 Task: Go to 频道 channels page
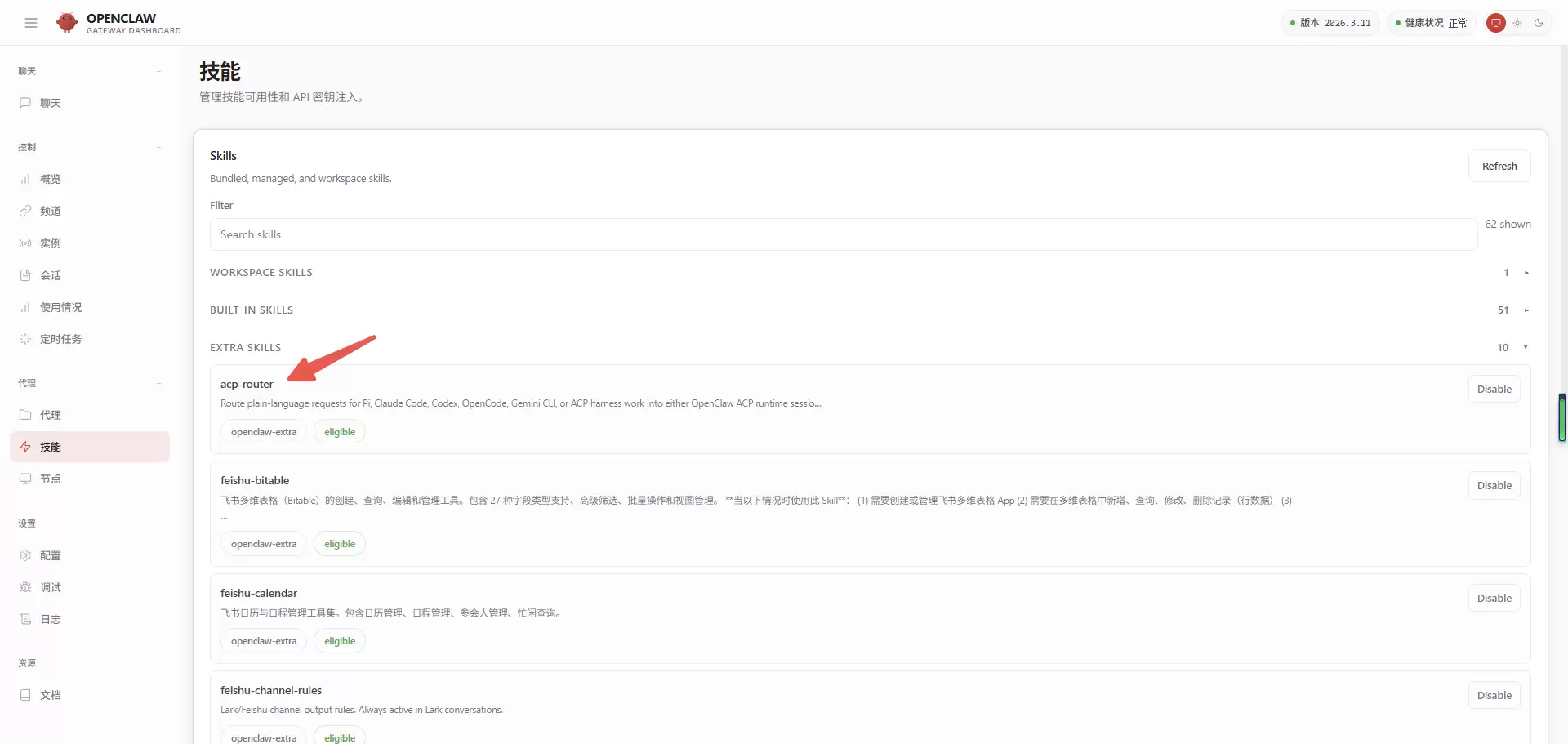pyautogui.click(x=51, y=211)
